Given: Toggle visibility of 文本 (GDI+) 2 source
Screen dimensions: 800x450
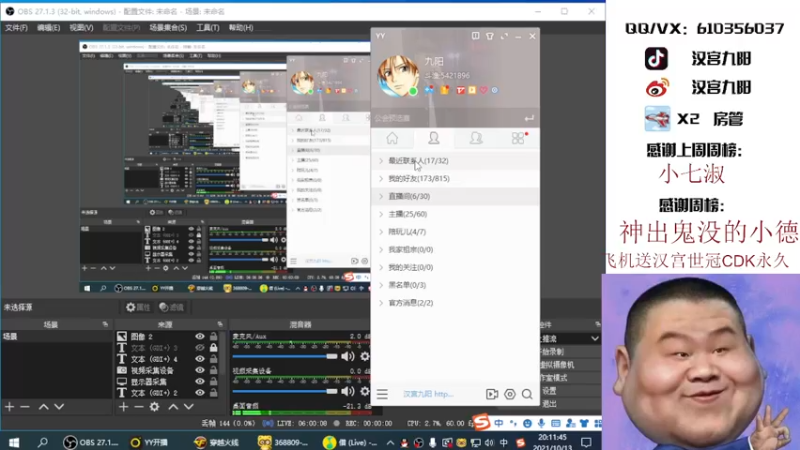Looking at the screenshot, I should [199, 393].
